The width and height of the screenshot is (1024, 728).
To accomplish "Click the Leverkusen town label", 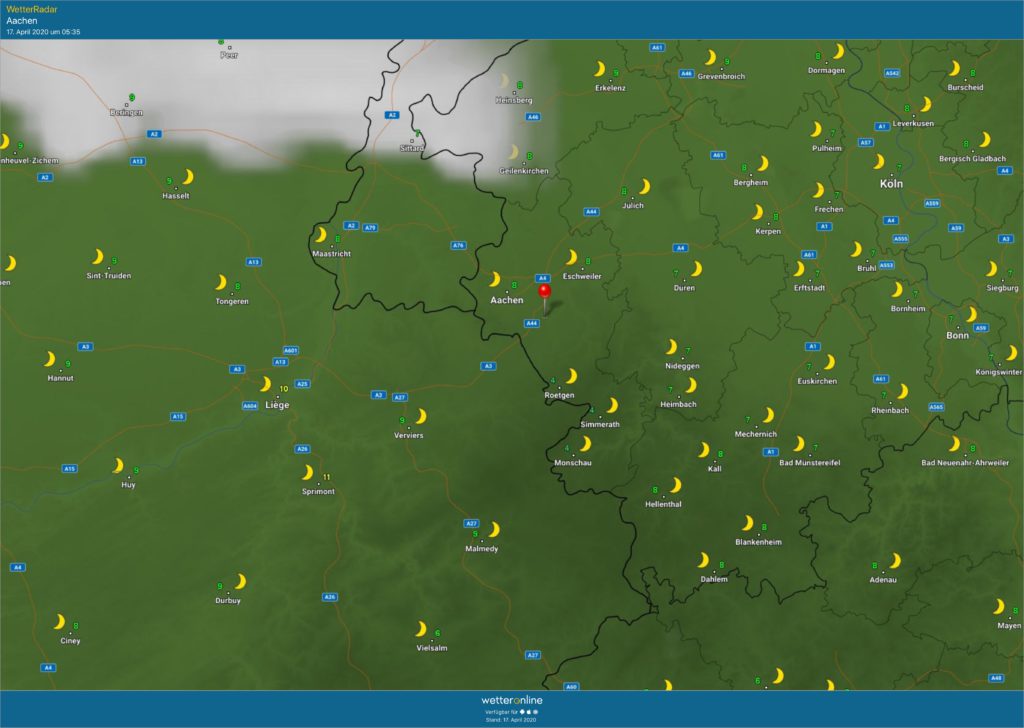I will coord(913,123).
